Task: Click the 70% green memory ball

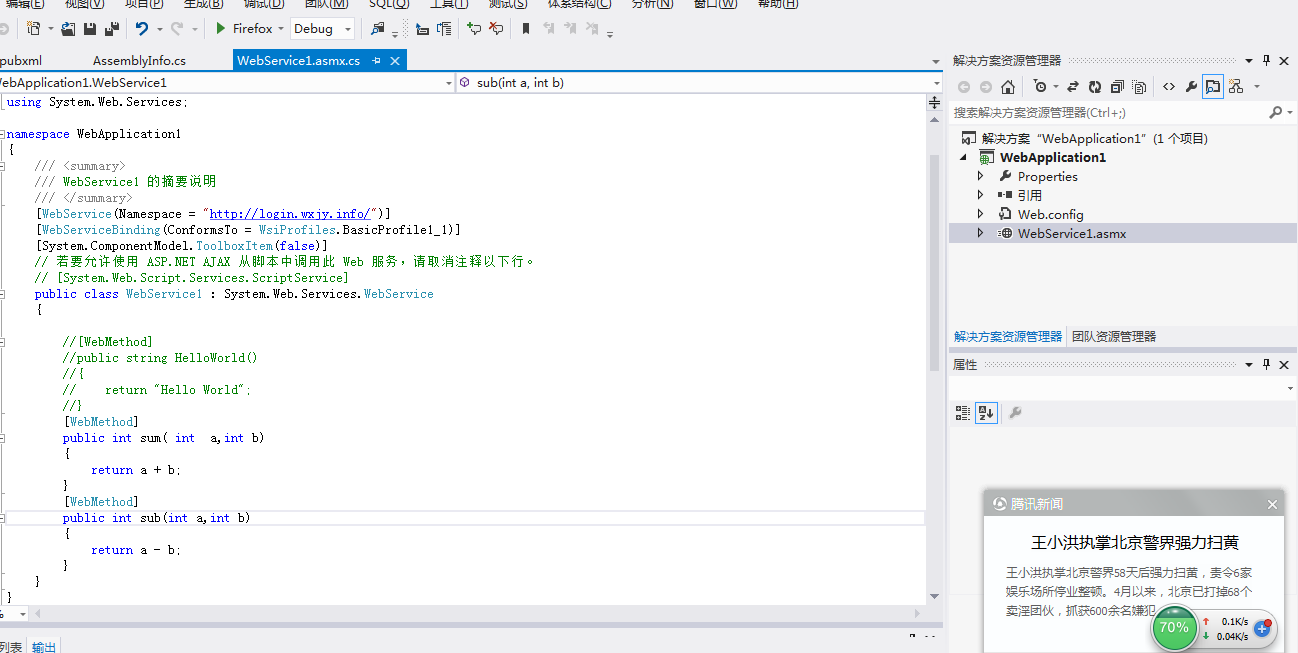Action: (x=1174, y=628)
